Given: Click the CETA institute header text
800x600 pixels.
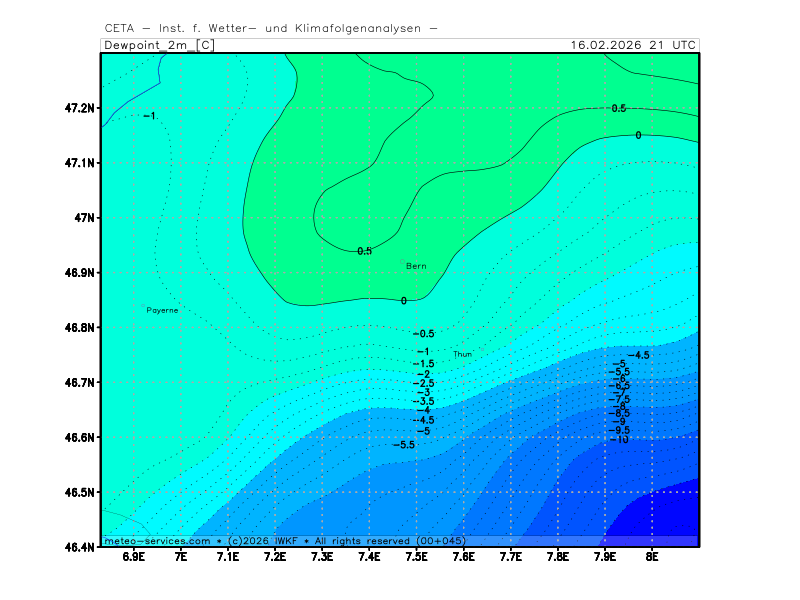Looking at the screenshot, I should pos(270,29).
